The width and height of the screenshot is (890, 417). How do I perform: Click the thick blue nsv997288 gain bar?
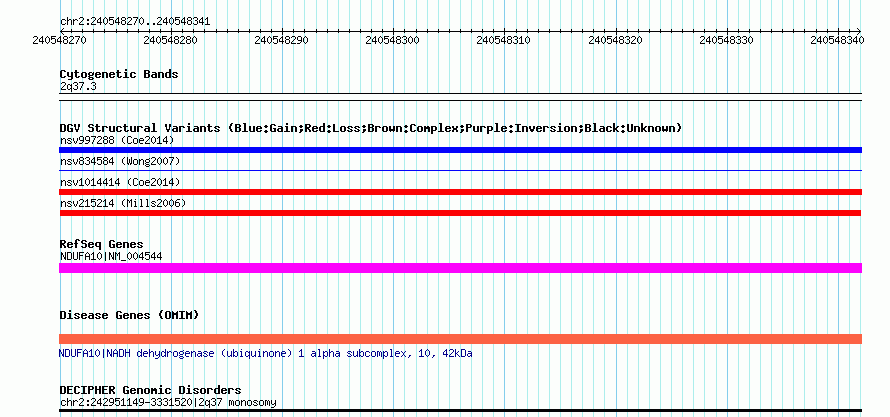click(460, 150)
